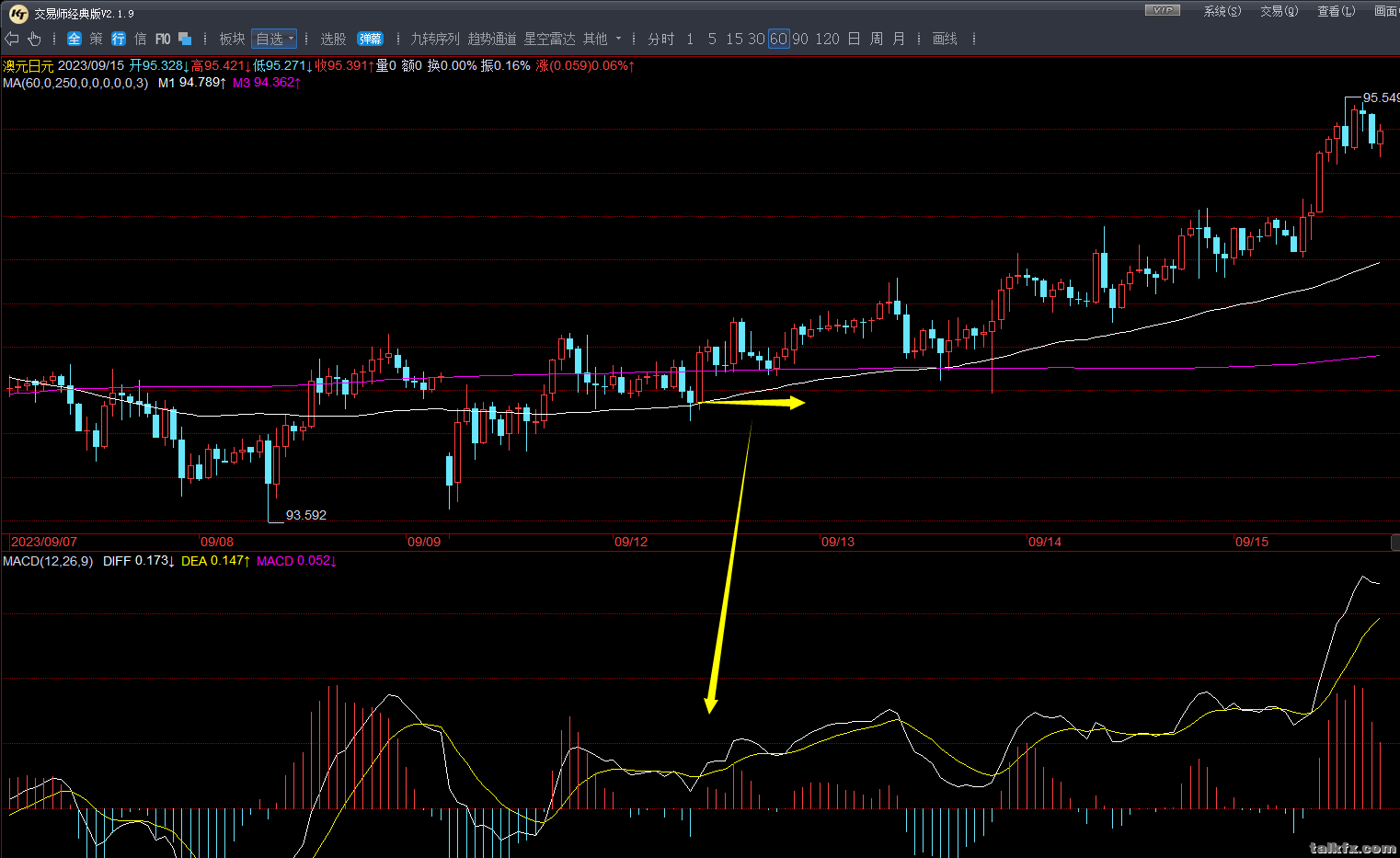Screen dimensions: 1400x858
Task: Click the MACD(12,26,9) indicator label
Action: (48, 561)
